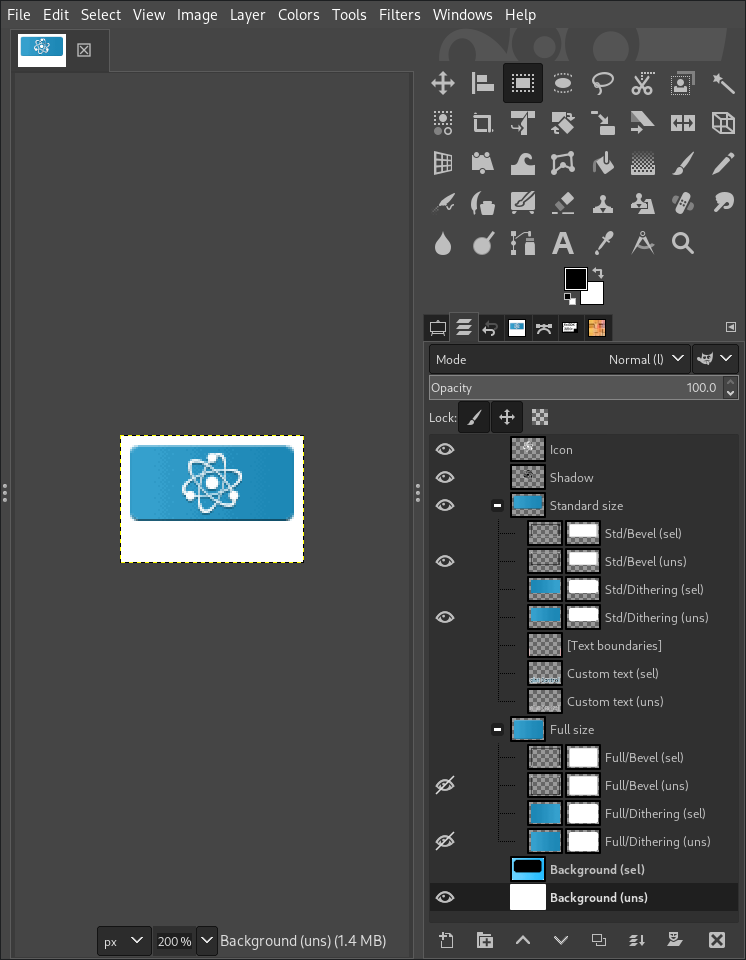Image resolution: width=746 pixels, height=960 pixels.
Task: Open the Filters menu
Action: (399, 15)
